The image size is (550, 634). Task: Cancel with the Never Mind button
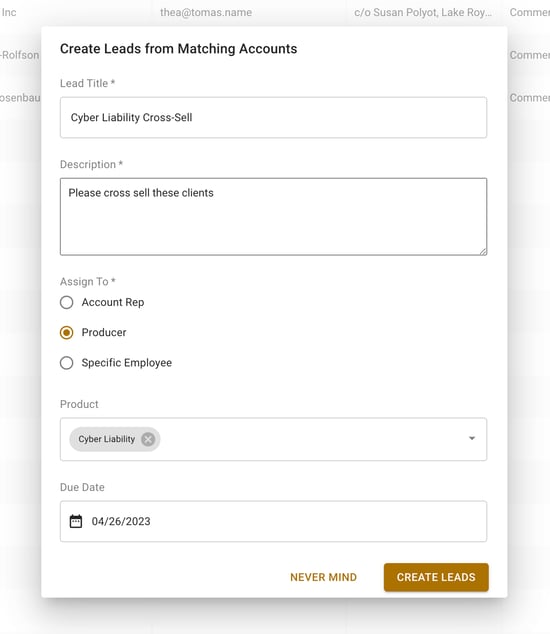point(324,577)
